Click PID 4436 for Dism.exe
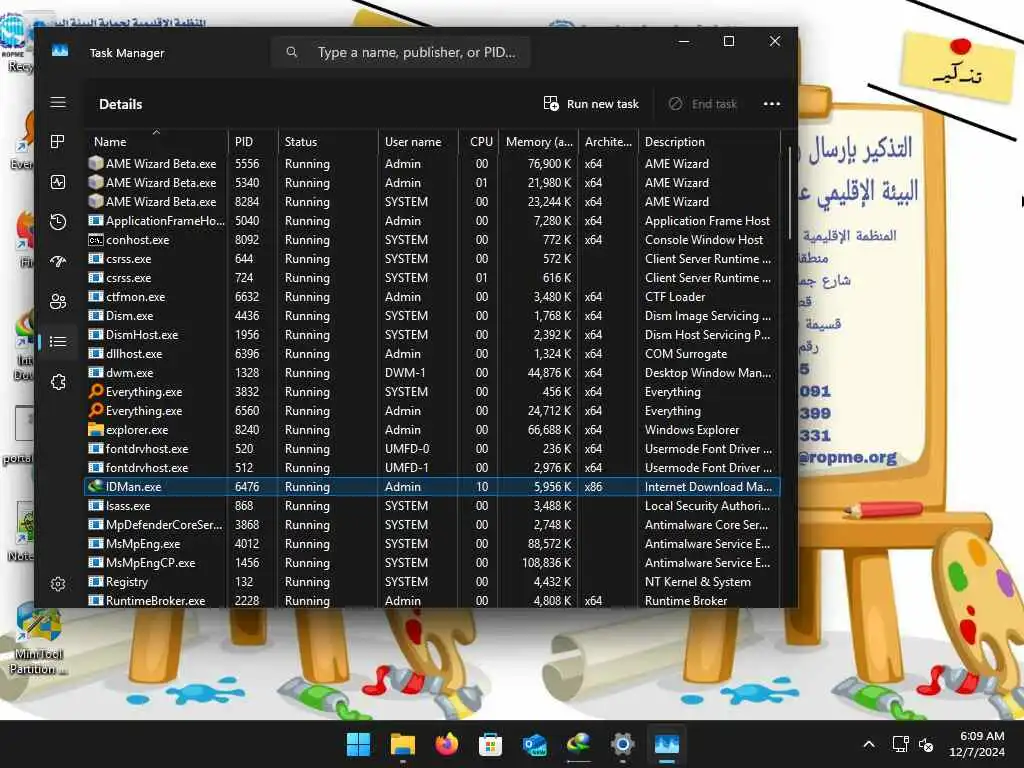The width and height of the screenshot is (1024, 768). coord(247,315)
